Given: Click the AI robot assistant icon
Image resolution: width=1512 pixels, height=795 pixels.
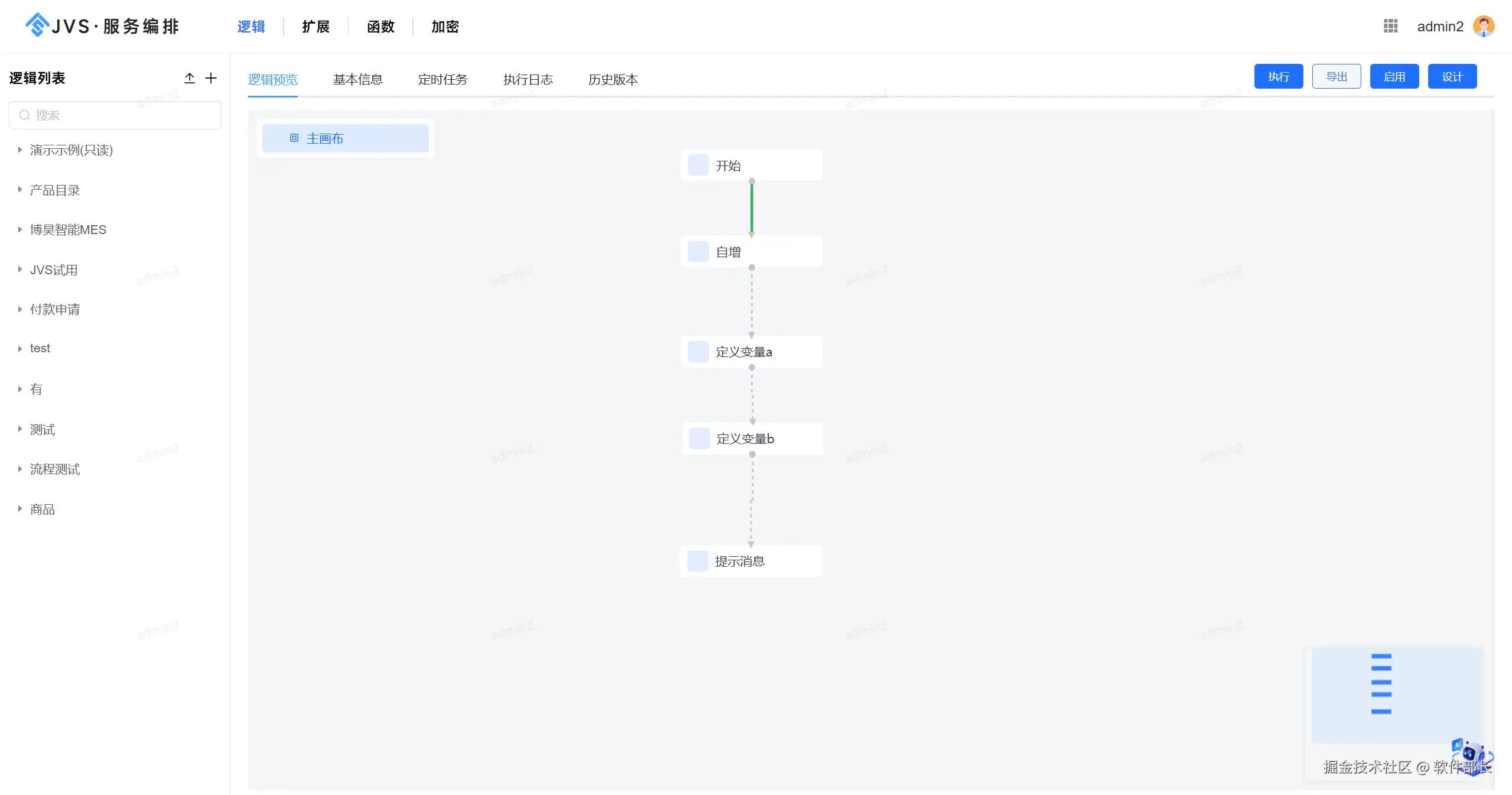Looking at the screenshot, I should 1471,755.
